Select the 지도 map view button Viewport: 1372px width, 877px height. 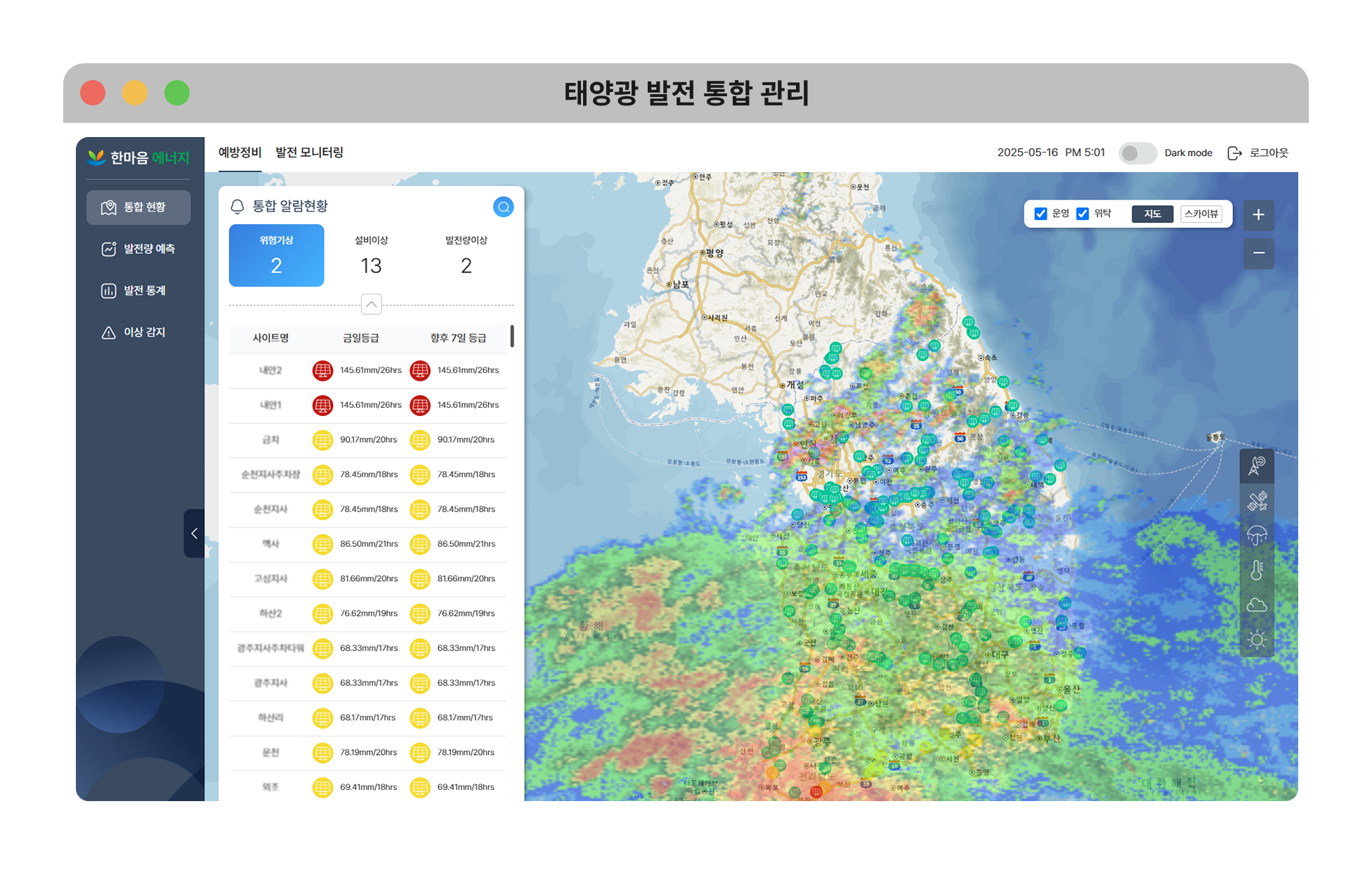click(x=1152, y=214)
